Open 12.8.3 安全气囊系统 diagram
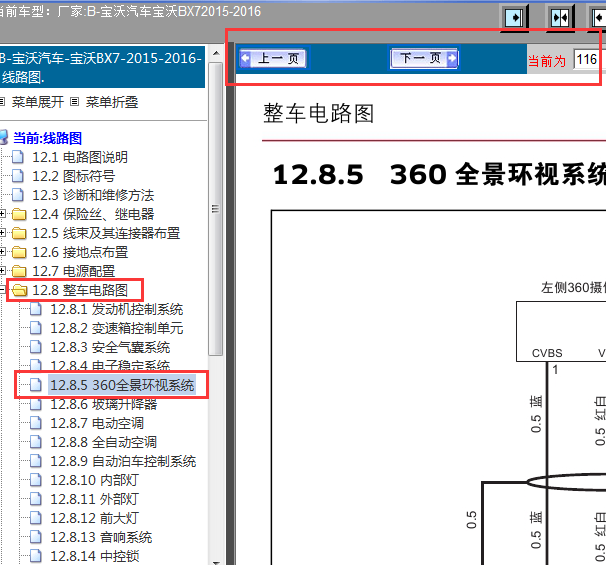The width and height of the screenshot is (606, 565). pos(110,347)
